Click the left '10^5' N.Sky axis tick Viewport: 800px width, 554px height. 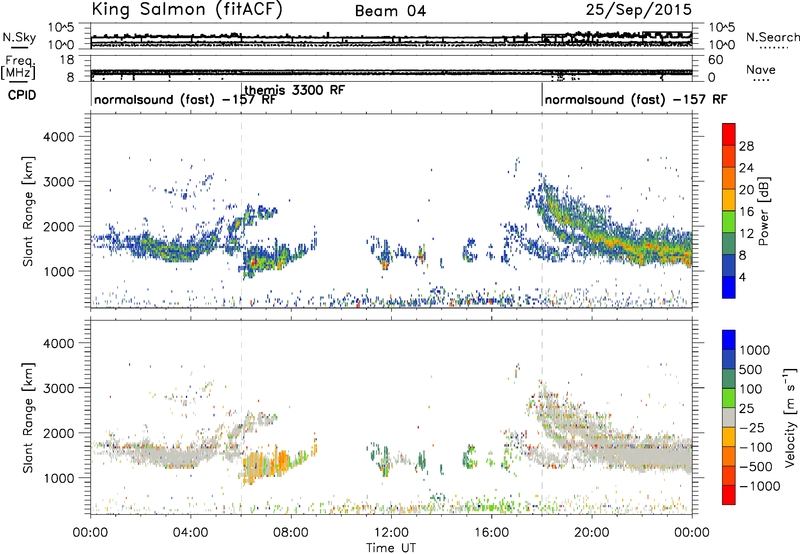click(61, 28)
